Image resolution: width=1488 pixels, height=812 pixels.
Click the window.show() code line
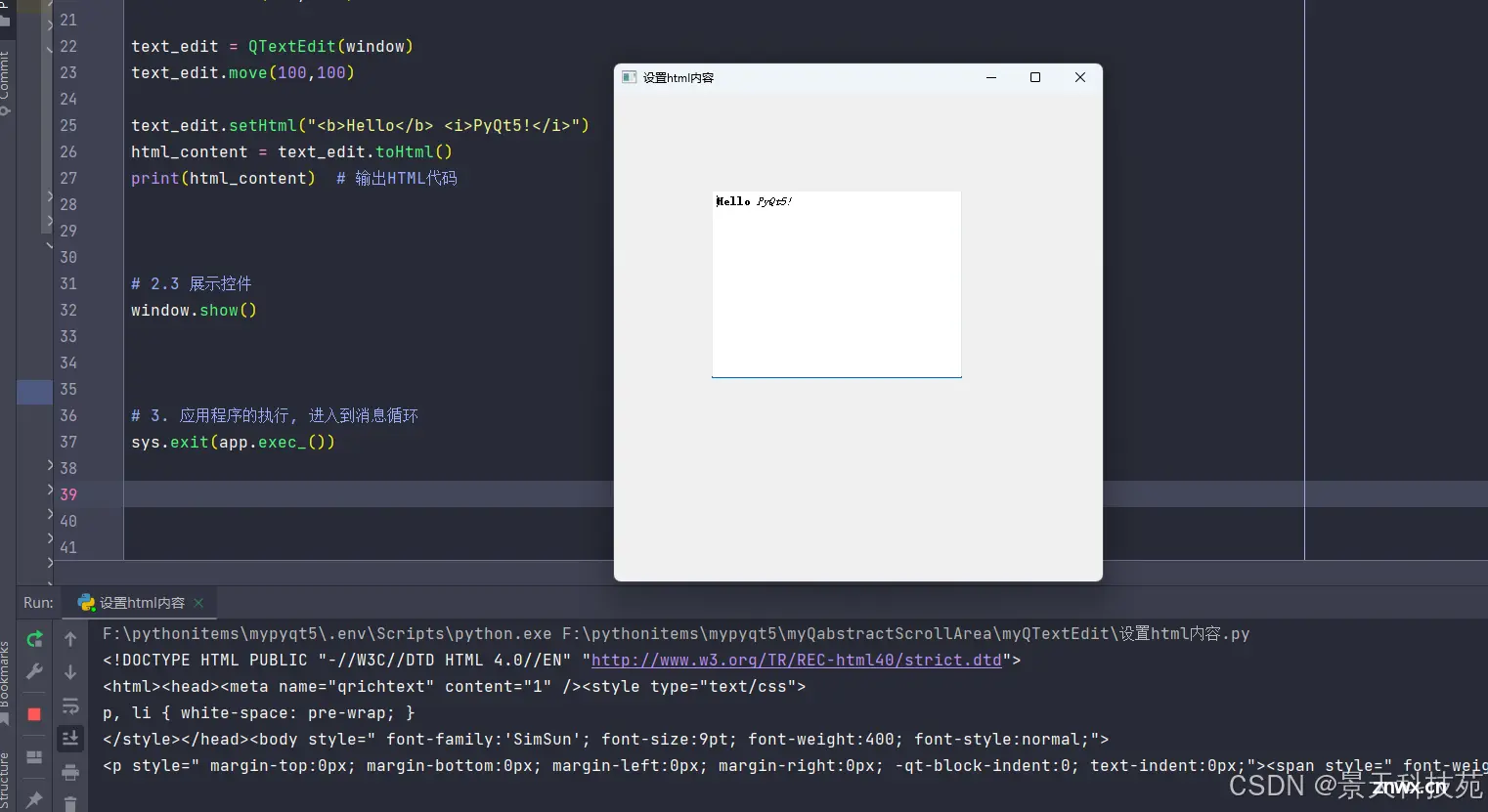194,311
